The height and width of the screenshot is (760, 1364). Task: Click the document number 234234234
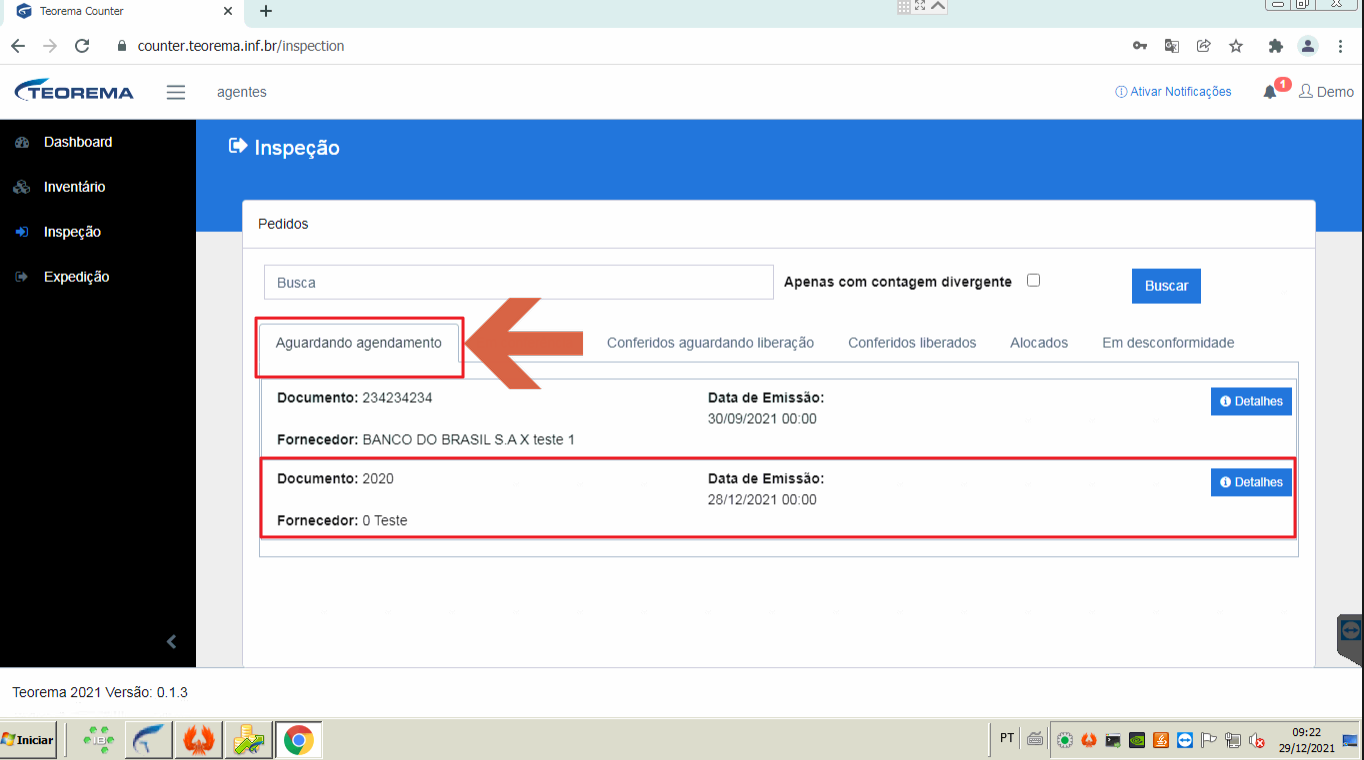coord(397,398)
